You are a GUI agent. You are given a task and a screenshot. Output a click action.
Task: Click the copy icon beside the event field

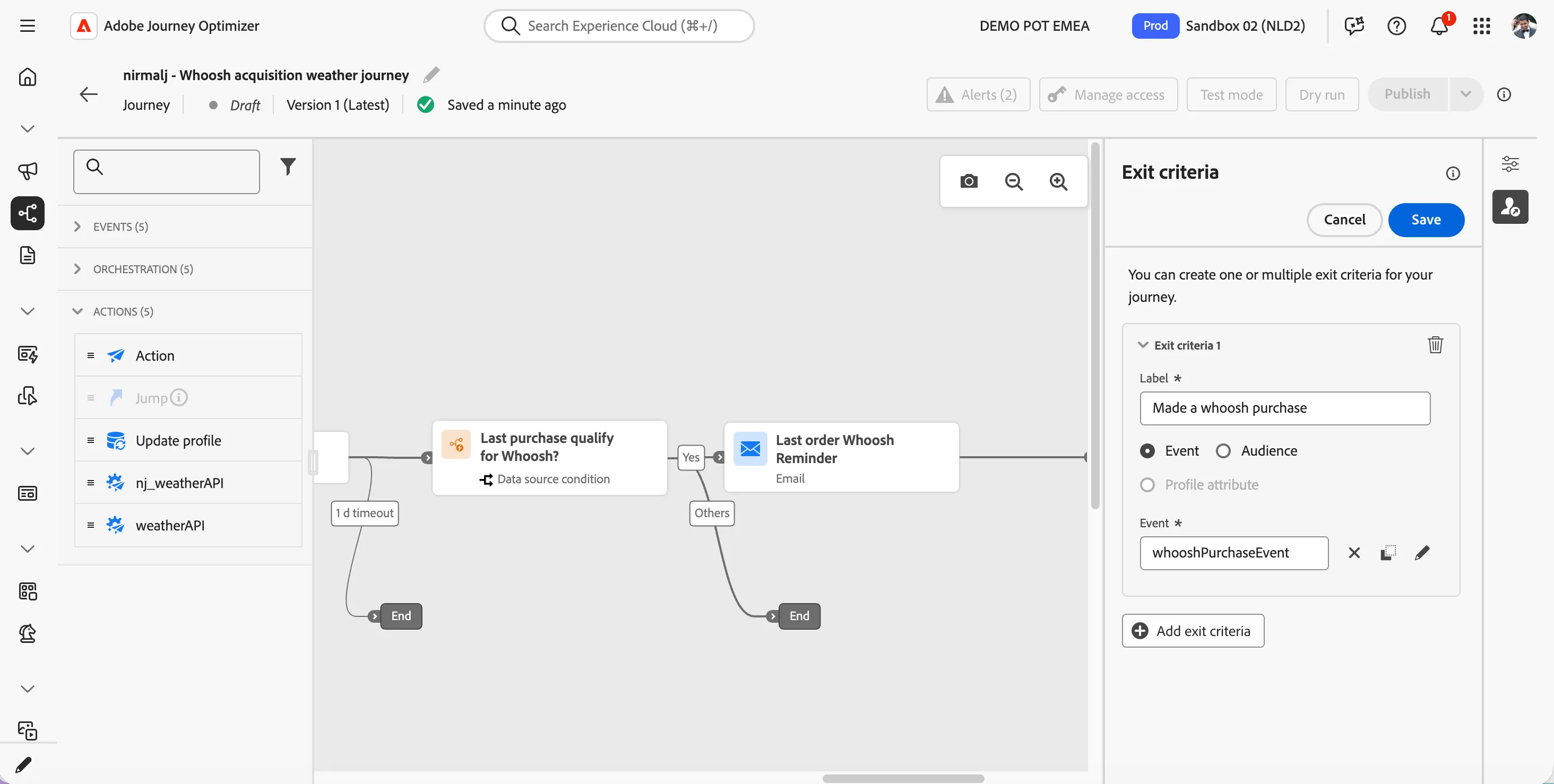click(x=1387, y=553)
